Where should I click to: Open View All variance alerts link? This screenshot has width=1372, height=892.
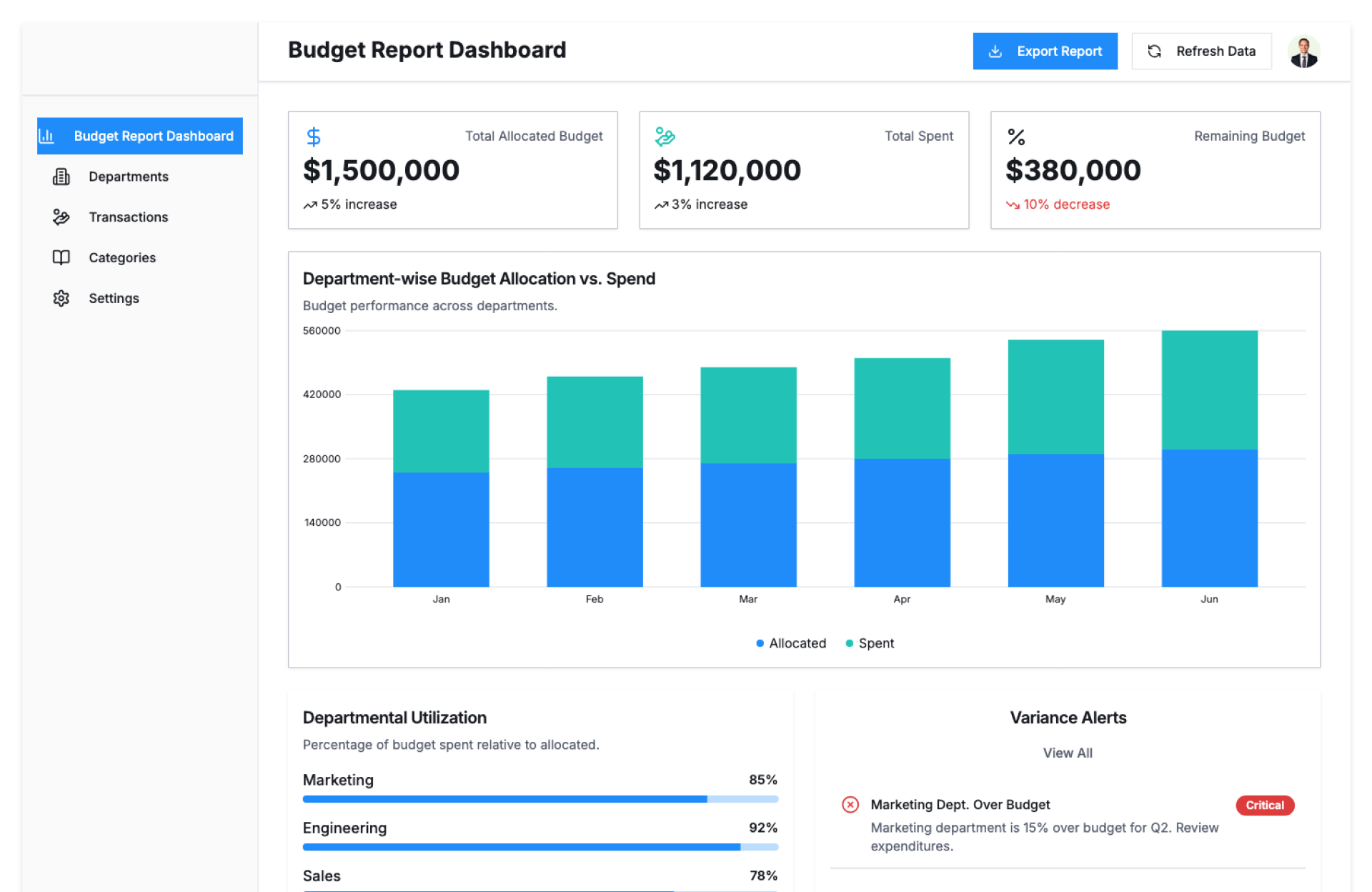(1067, 753)
